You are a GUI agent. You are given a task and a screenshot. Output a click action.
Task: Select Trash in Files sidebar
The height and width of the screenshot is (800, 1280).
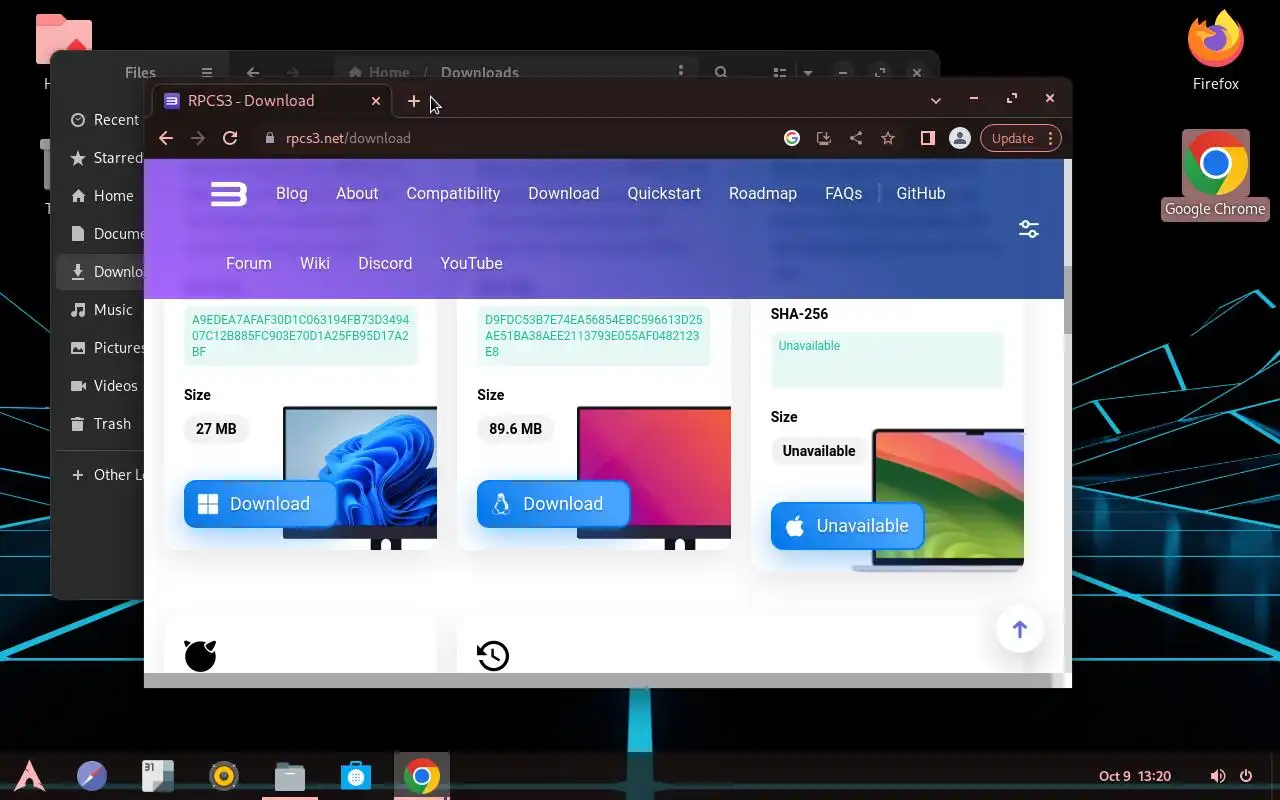tap(101, 424)
